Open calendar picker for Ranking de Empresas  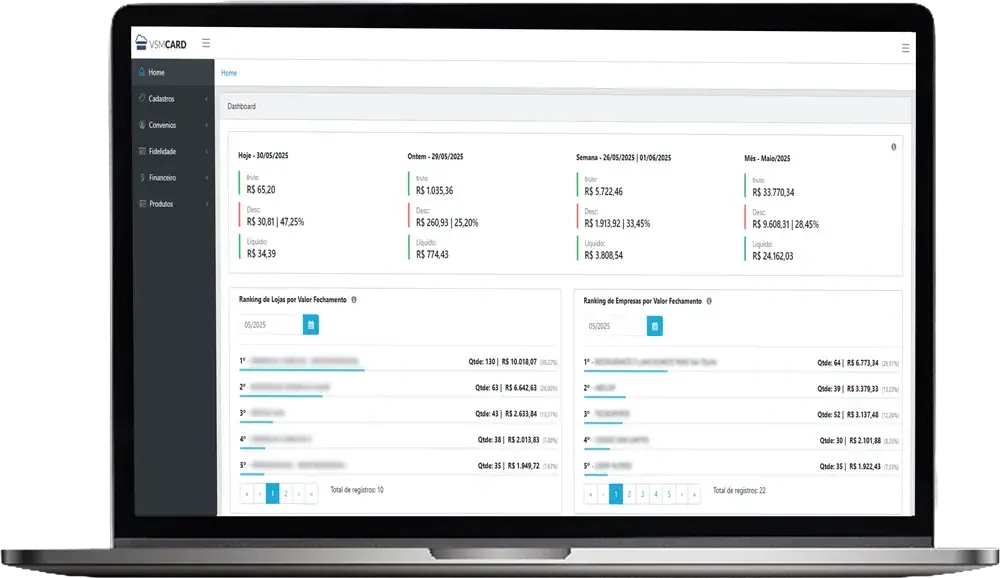(654, 326)
